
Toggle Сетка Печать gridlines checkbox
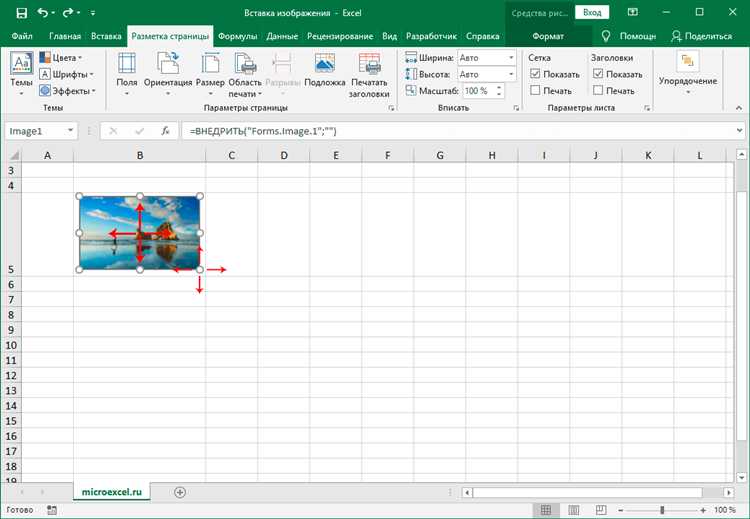(535, 90)
